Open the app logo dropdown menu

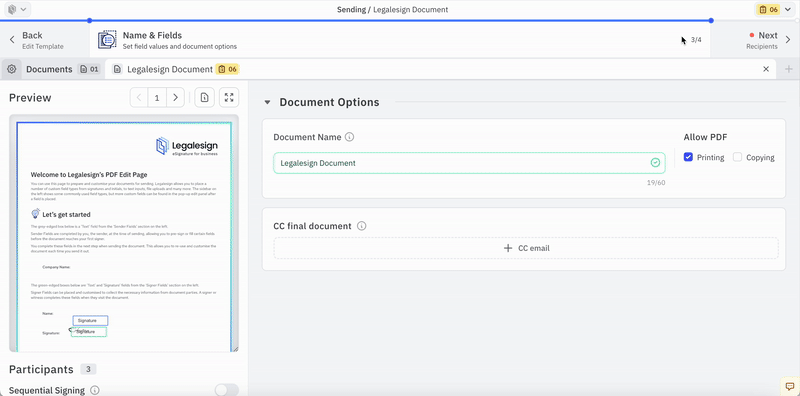[17, 9]
